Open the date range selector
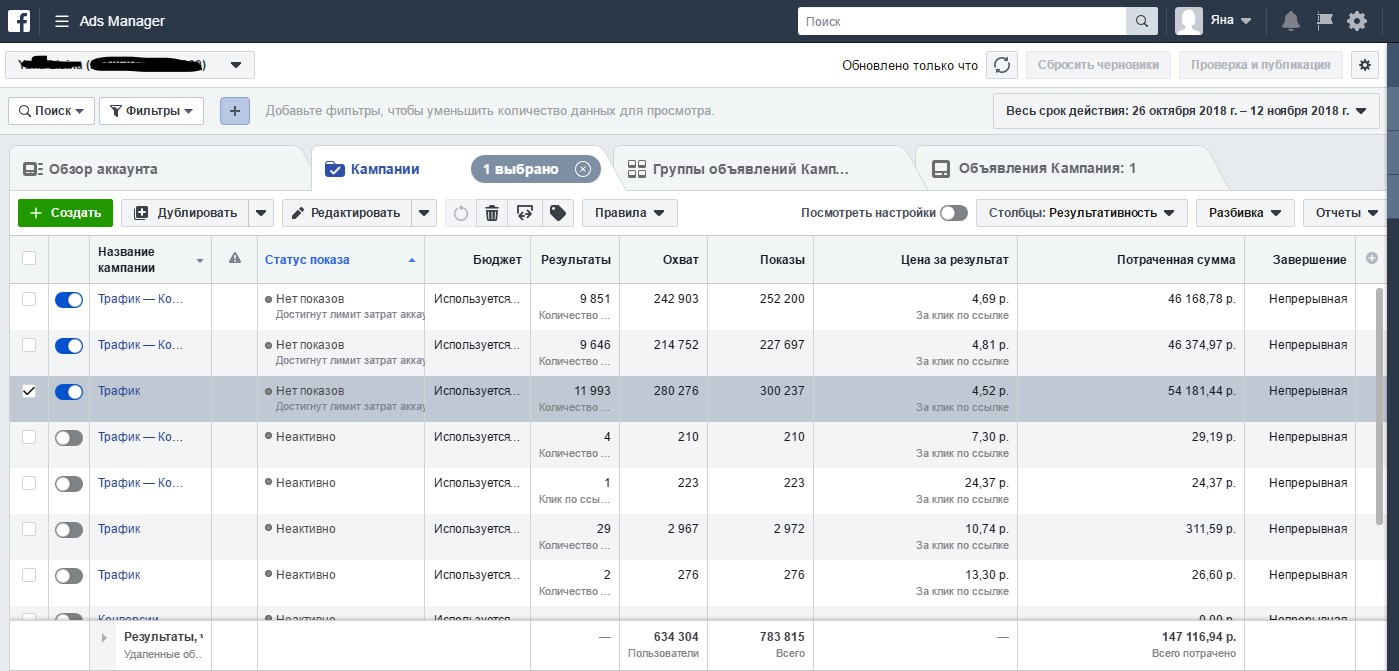This screenshot has width=1399, height=671. pyautogui.click(x=1186, y=111)
